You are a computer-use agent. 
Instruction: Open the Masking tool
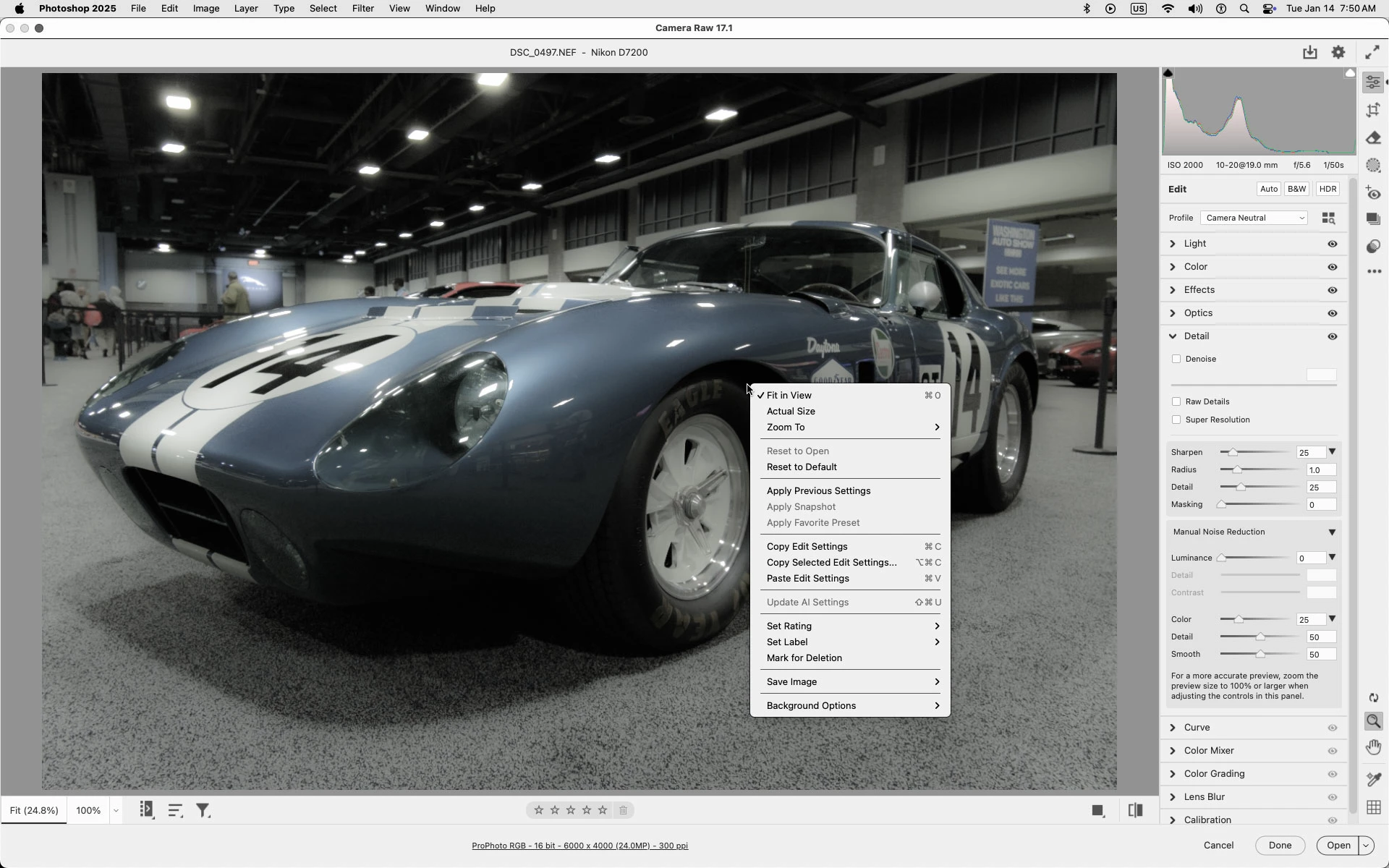1373,166
